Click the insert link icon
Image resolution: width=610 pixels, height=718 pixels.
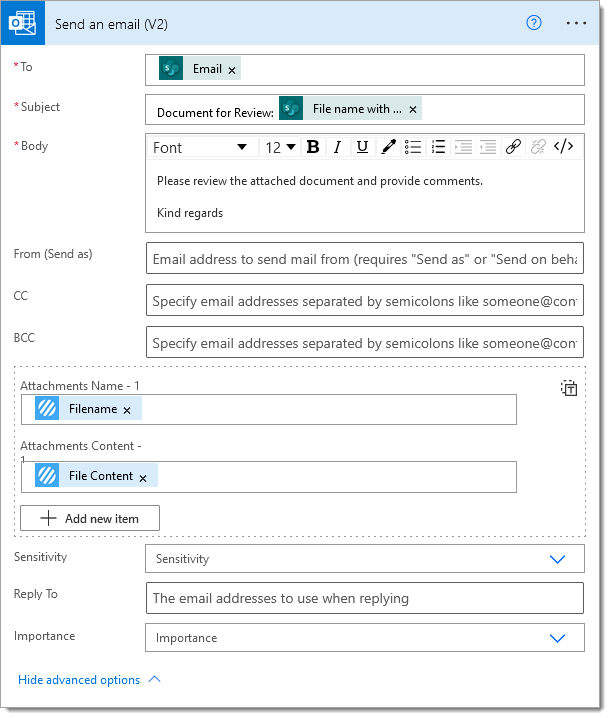513,147
